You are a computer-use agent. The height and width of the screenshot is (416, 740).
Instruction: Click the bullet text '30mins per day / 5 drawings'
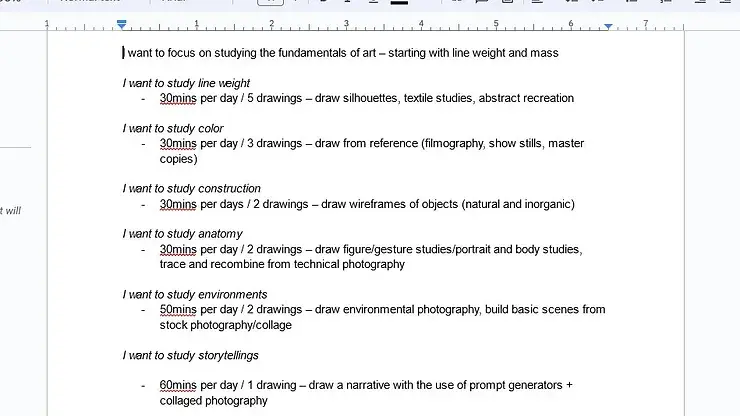(x=231, y=98)
